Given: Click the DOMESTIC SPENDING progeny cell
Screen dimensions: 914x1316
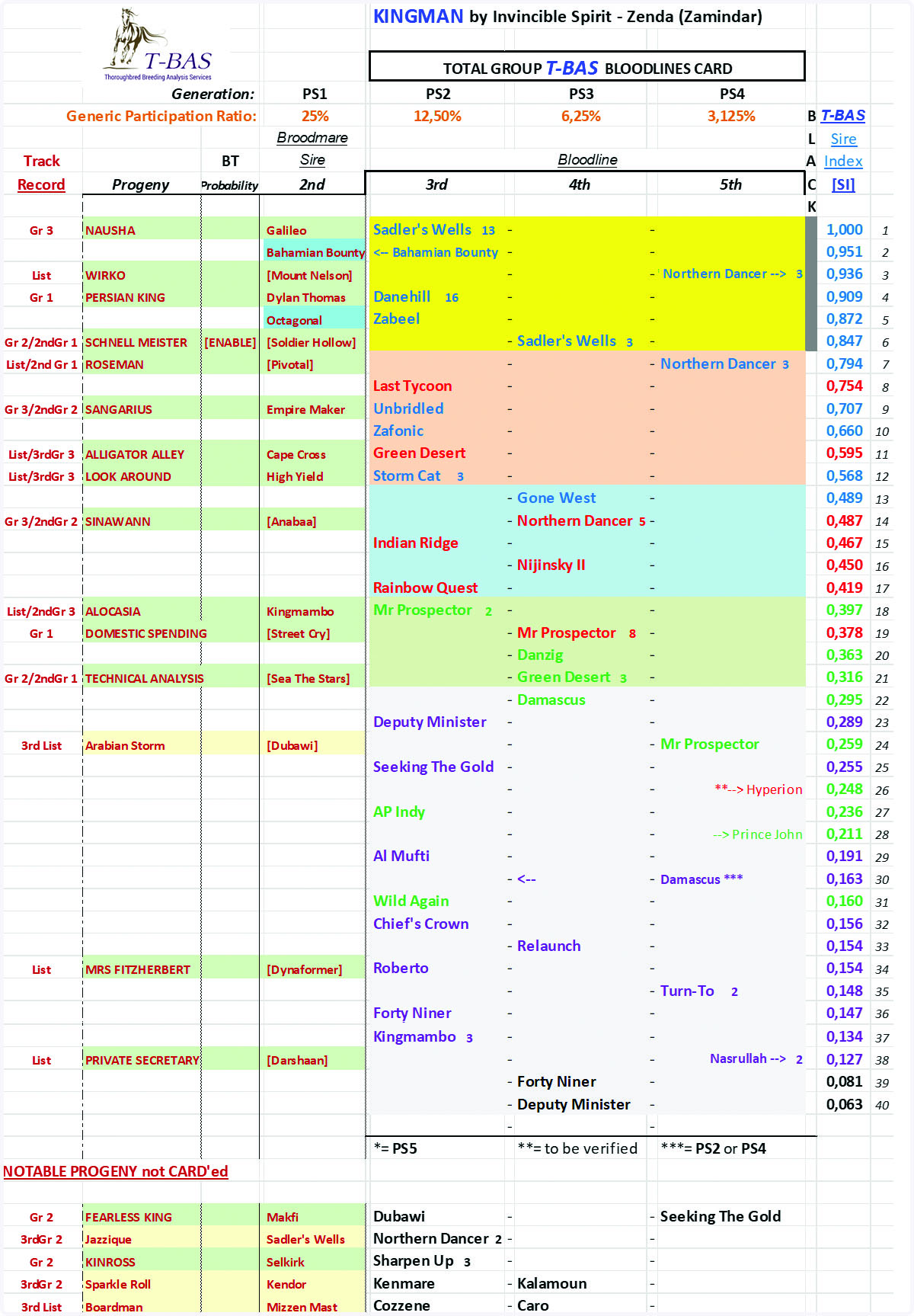Looking at the screenshot, I should click(x=145, y=633).
